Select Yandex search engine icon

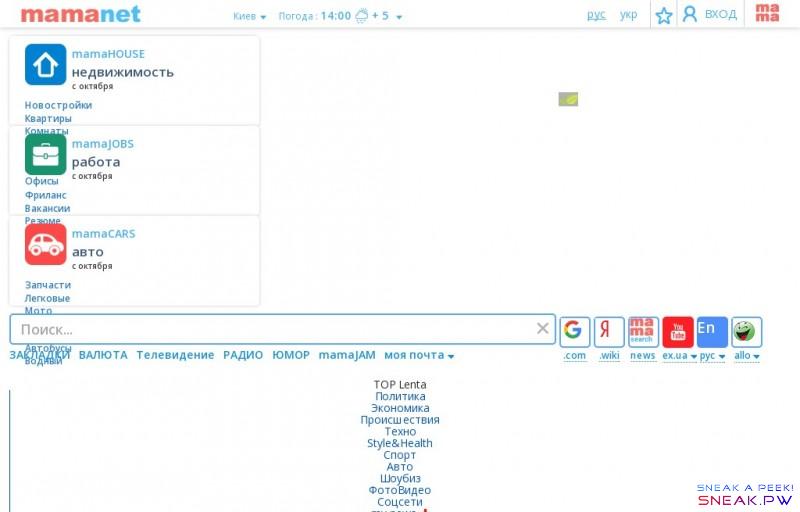click(609, 331)
